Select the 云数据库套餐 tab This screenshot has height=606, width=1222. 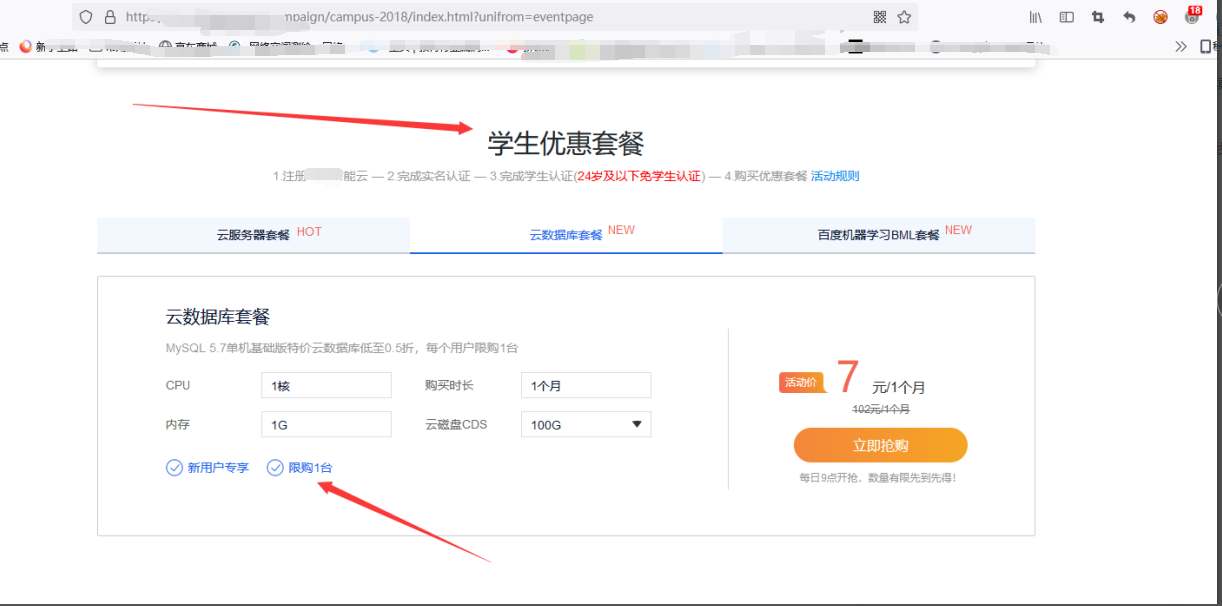click(566, 235)
